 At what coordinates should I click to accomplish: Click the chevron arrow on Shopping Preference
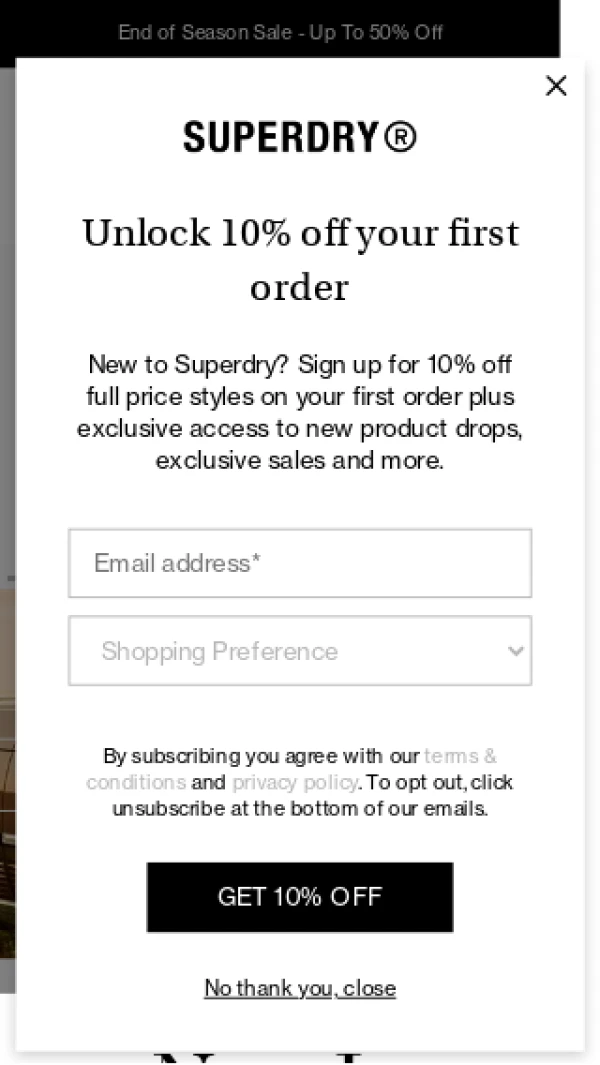tap(515, 651)
